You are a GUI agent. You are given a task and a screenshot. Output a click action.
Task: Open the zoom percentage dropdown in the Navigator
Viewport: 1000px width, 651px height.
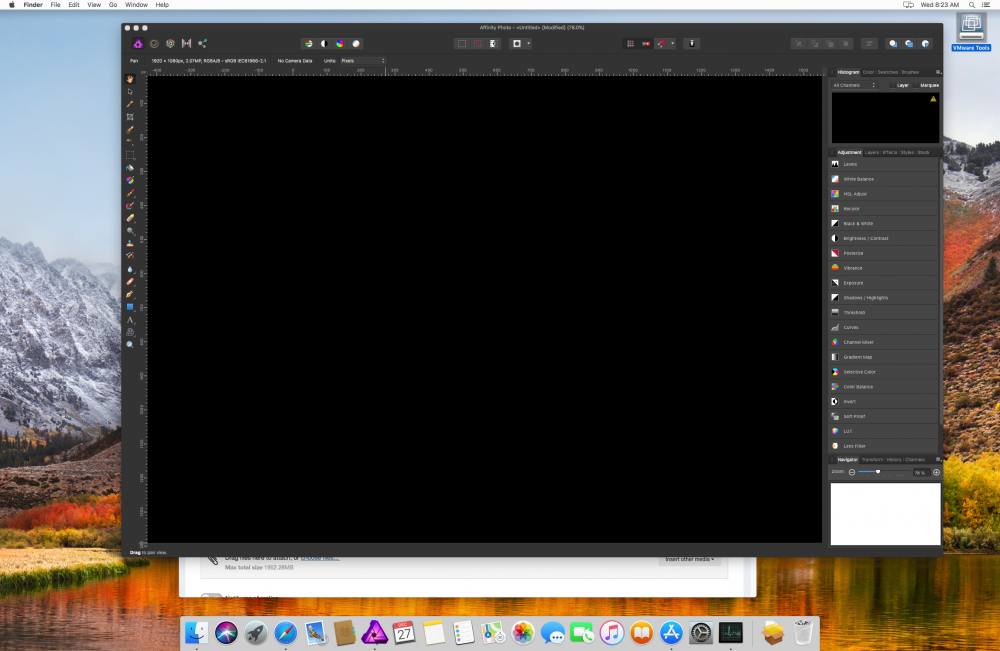coord(921,472)
